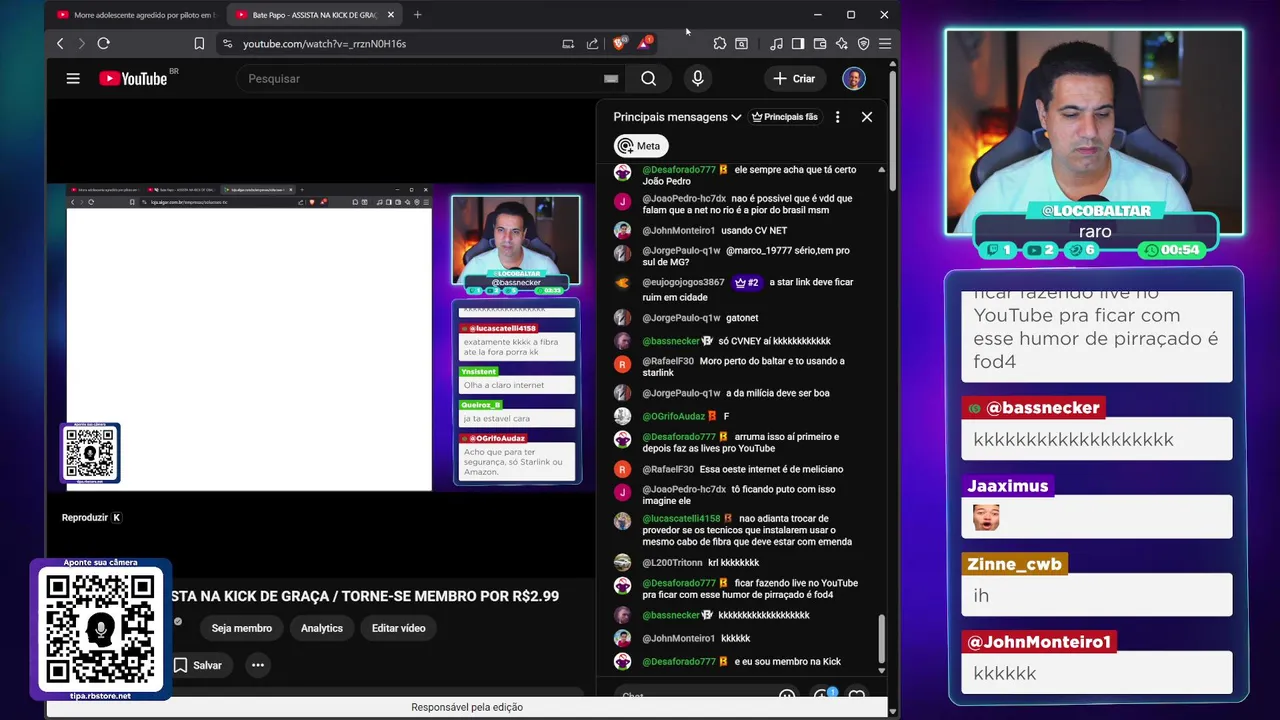
Task: Click the 'usando CV NET' chat message
Action: coord(754,231)
